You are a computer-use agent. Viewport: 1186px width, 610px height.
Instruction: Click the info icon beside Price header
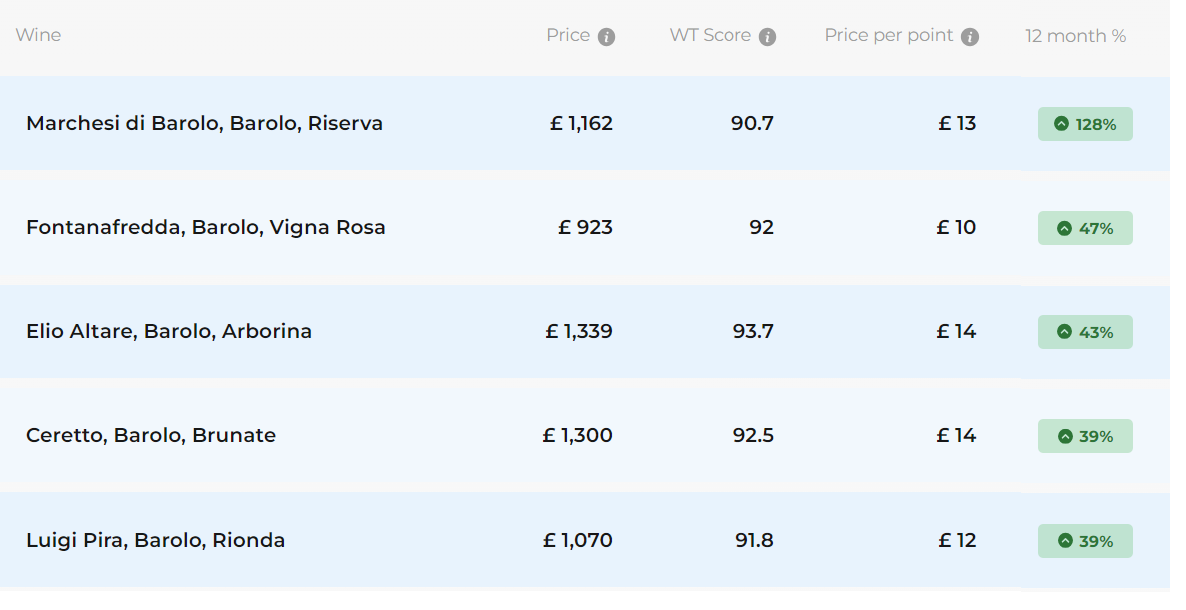[x=606, y=37]
